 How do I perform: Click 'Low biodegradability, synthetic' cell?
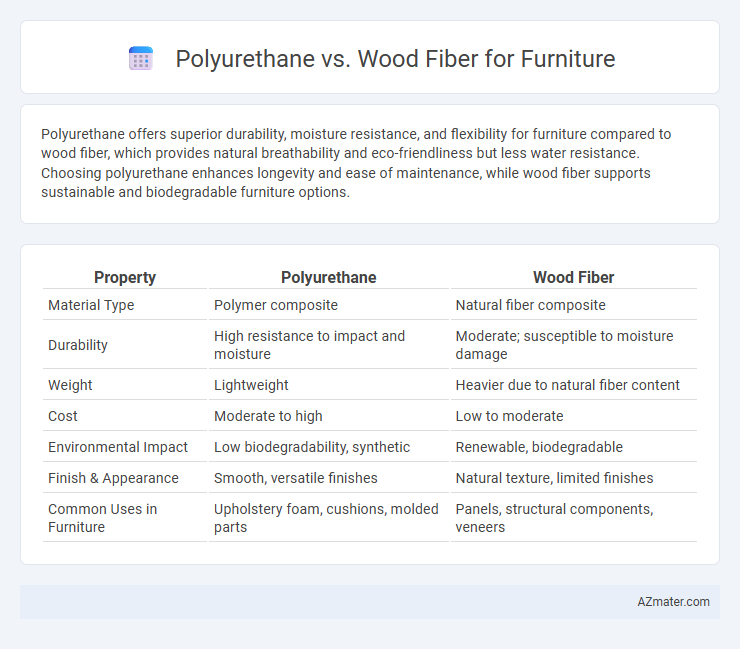(312, 447)
